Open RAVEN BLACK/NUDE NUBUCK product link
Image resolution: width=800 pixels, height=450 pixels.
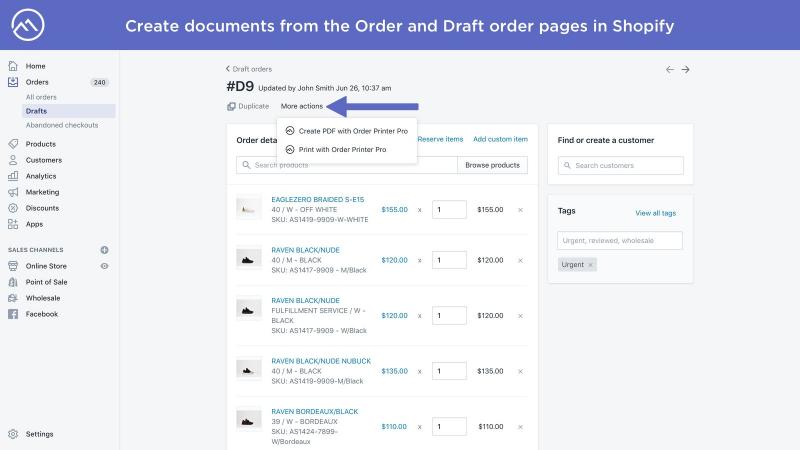[321, 361]
